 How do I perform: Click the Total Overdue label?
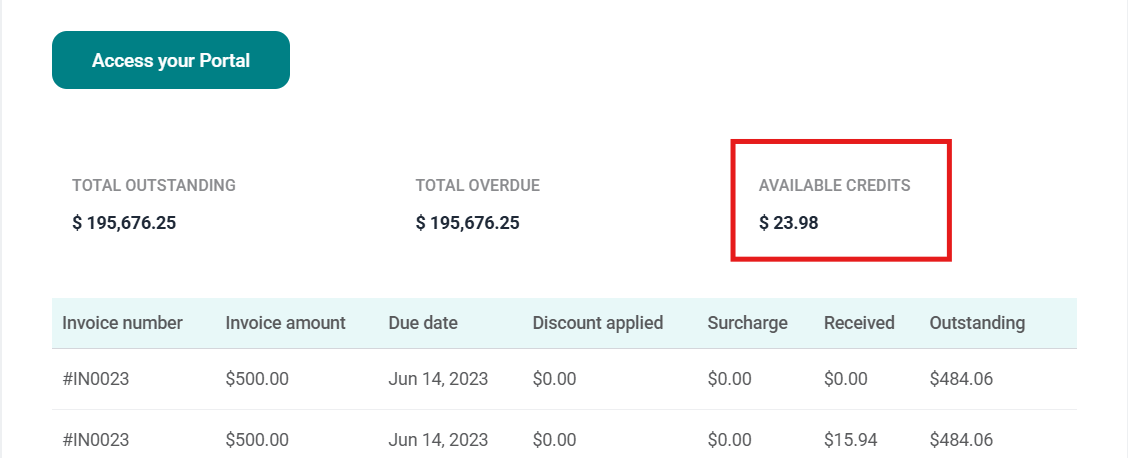click(x=477, y=185)
